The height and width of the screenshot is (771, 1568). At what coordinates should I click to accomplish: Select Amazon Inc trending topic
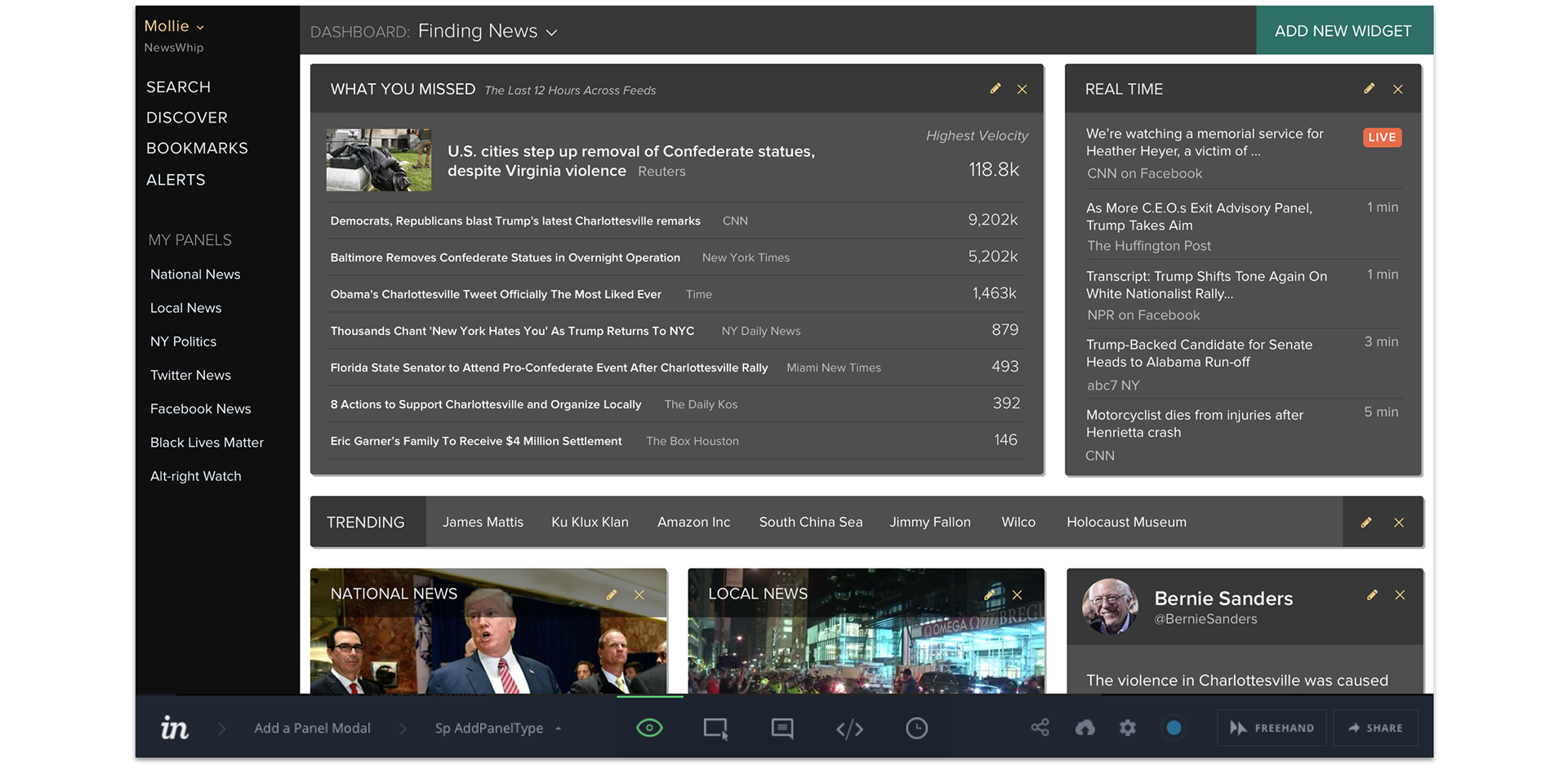point(693,522)
